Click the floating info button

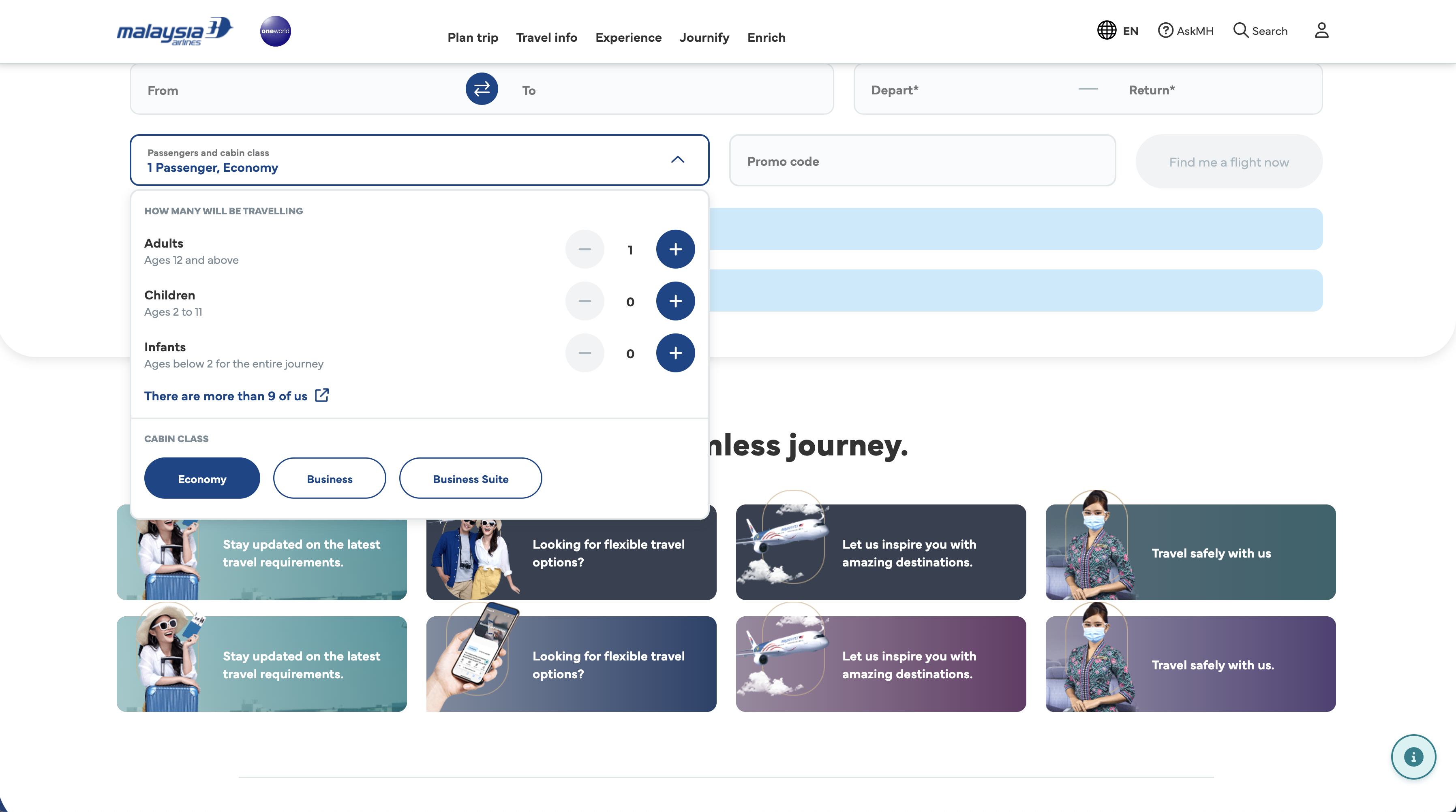1413,756
